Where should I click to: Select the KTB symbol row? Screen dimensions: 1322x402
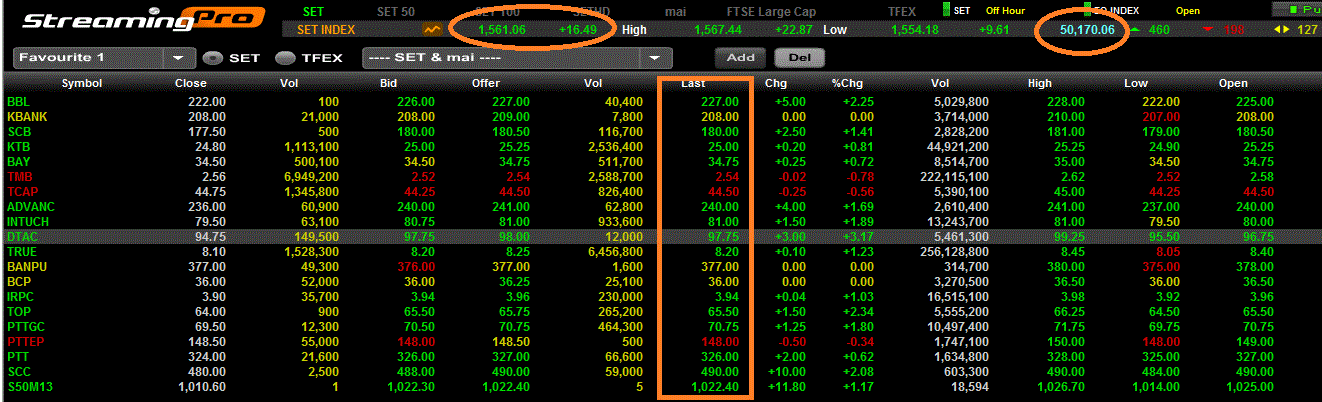point(661,147)
